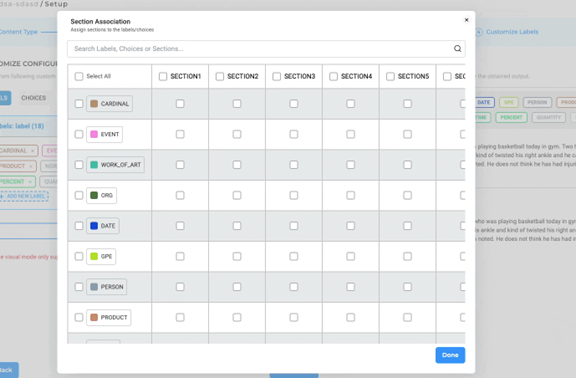The width and height of the screenshot is (576, 378).
Task: Switch to the CHOICES tab
Action: pos(33,98)
